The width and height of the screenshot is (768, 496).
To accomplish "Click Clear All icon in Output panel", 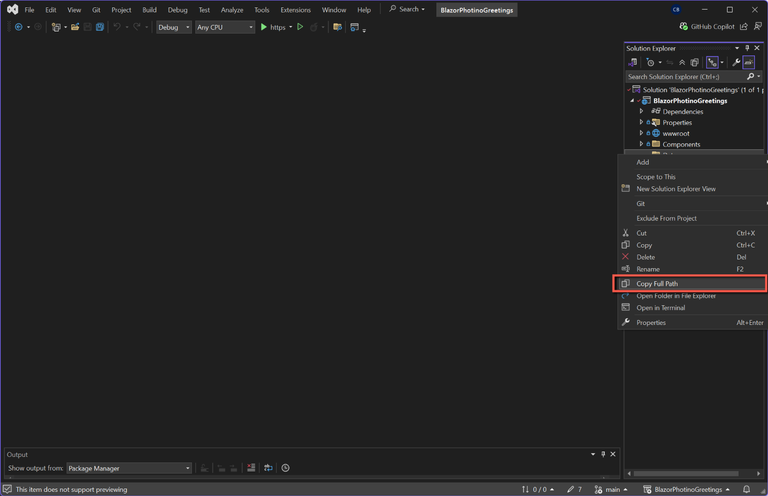I will point(251,468).
